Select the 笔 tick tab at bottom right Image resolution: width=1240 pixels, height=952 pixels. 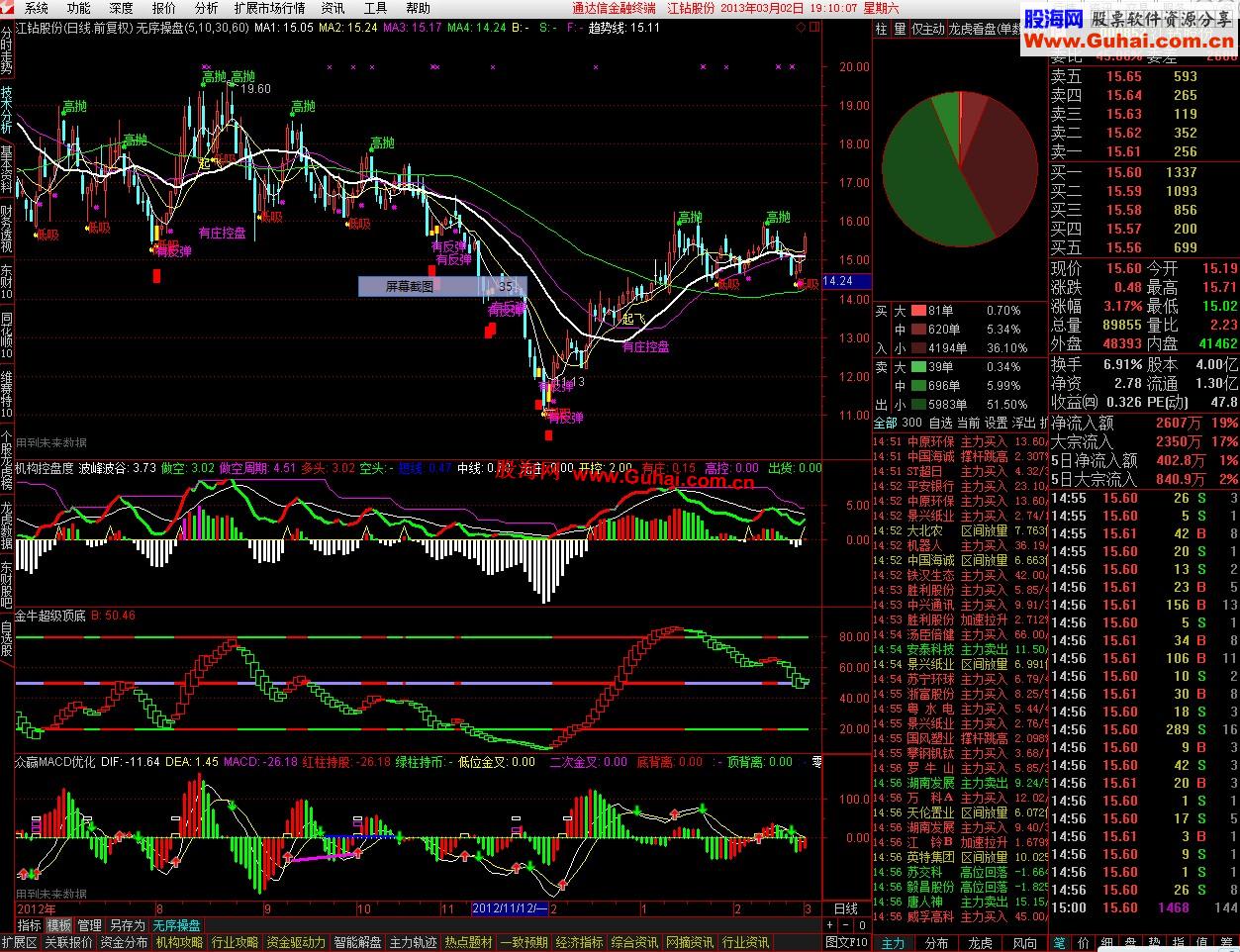[x=1060, y=943]
